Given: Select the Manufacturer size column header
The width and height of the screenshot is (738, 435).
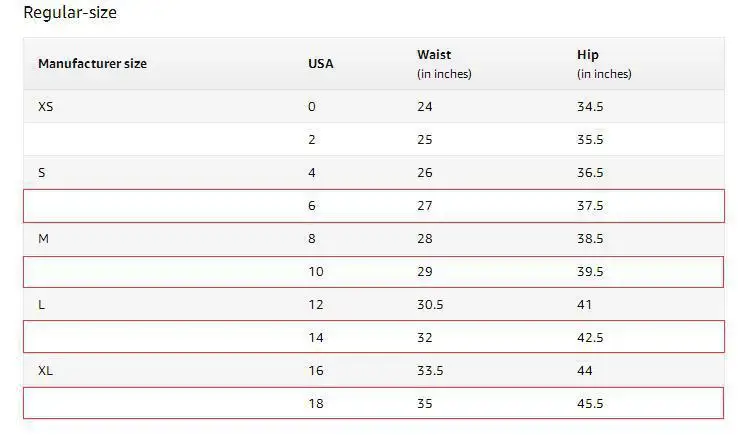Looking at the screenshot, I should (92, 64).
